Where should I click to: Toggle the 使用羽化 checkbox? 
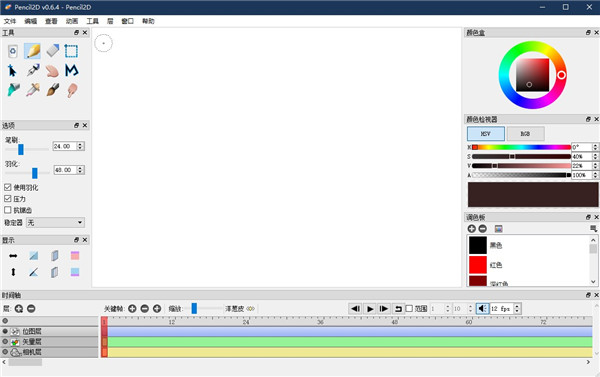[x=8, y=187]
